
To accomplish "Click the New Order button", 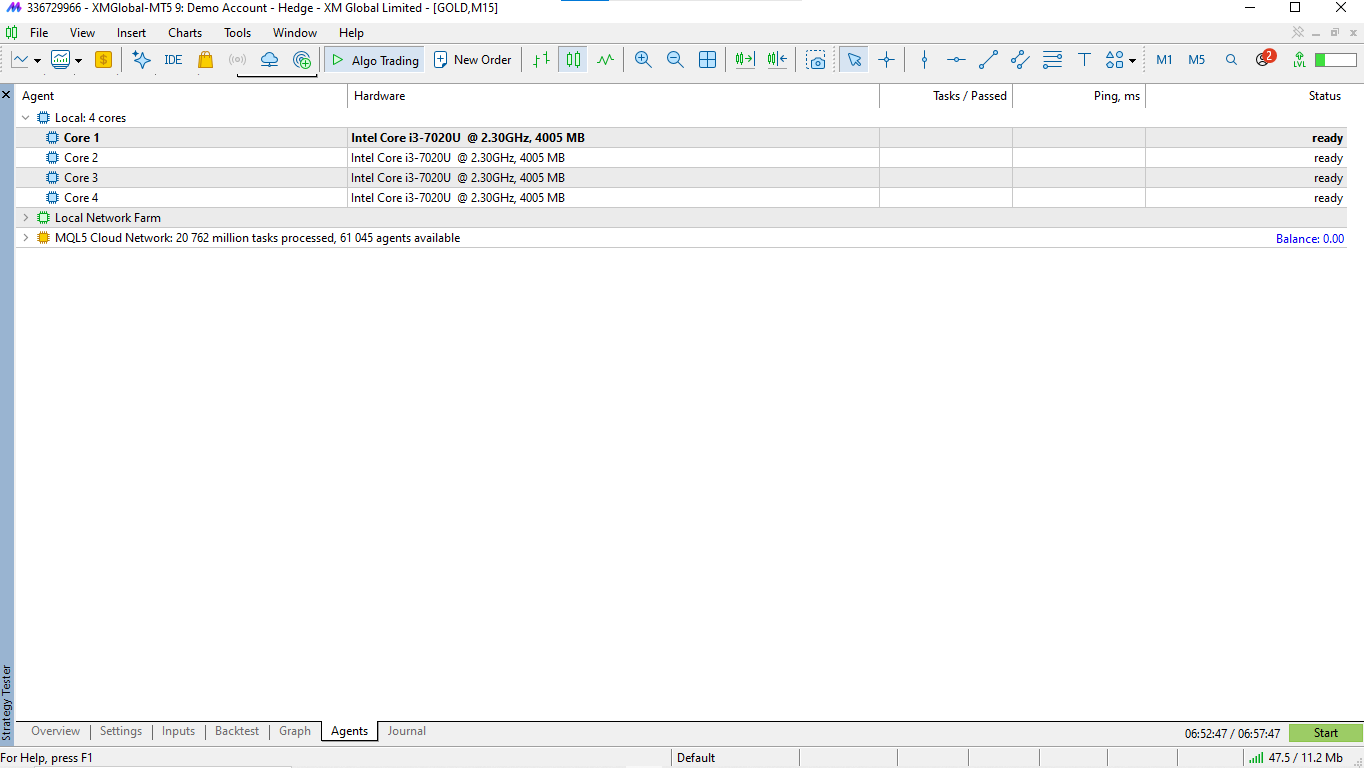I will 472,60.
